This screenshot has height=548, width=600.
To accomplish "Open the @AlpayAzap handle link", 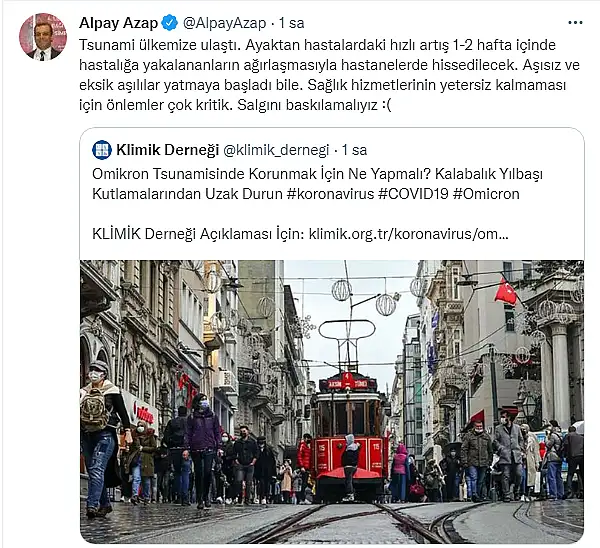I will click(x=224, y=23).
